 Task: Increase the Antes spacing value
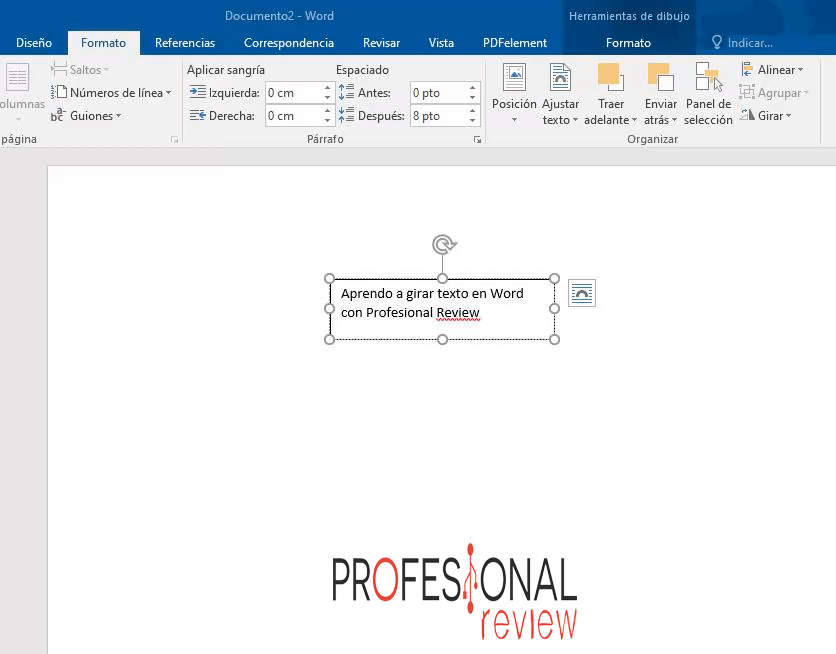pyautogui.click(x=472, y=88)
